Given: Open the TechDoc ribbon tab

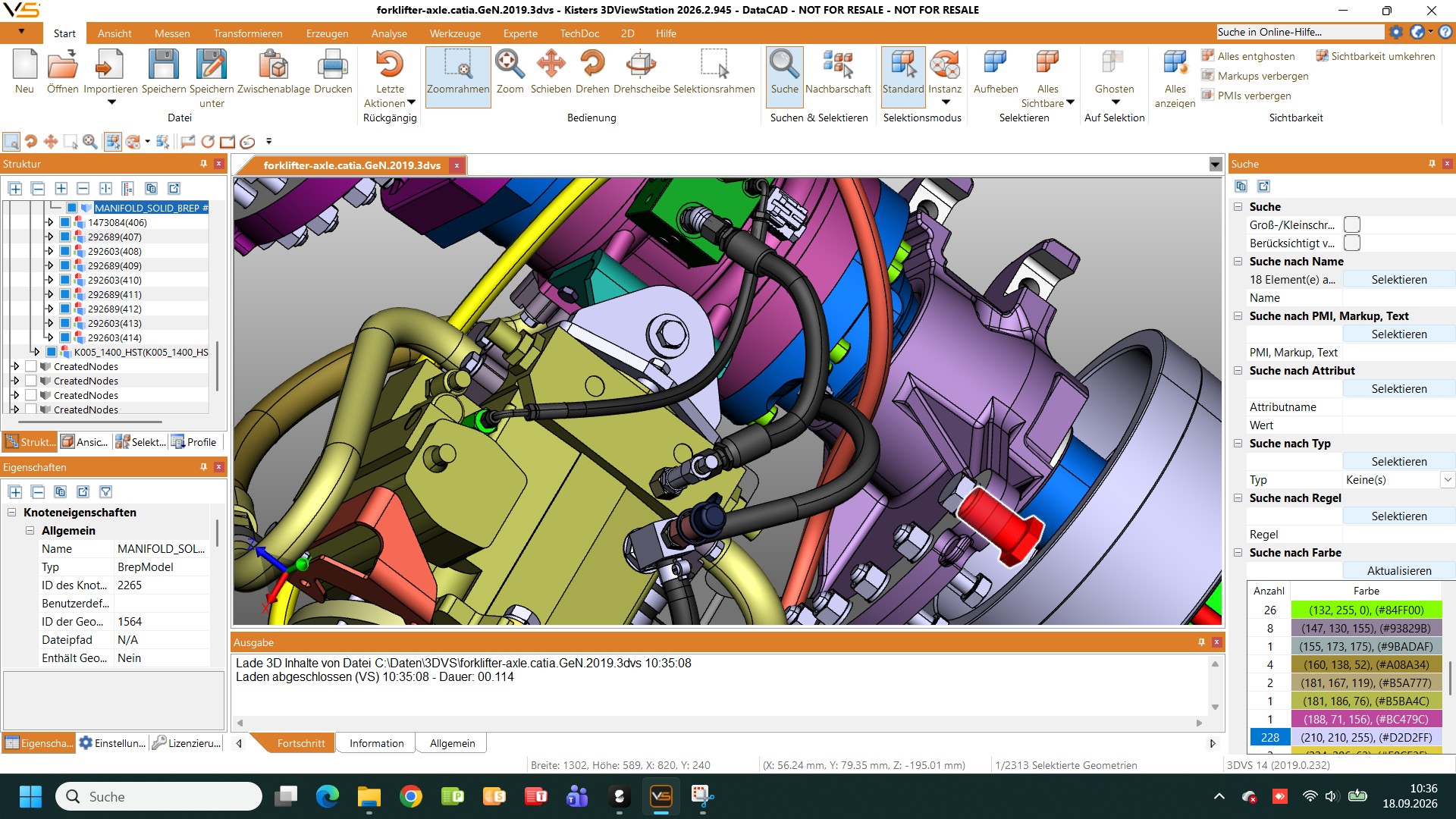Looking at the screenshot, I should click(579, 33).
